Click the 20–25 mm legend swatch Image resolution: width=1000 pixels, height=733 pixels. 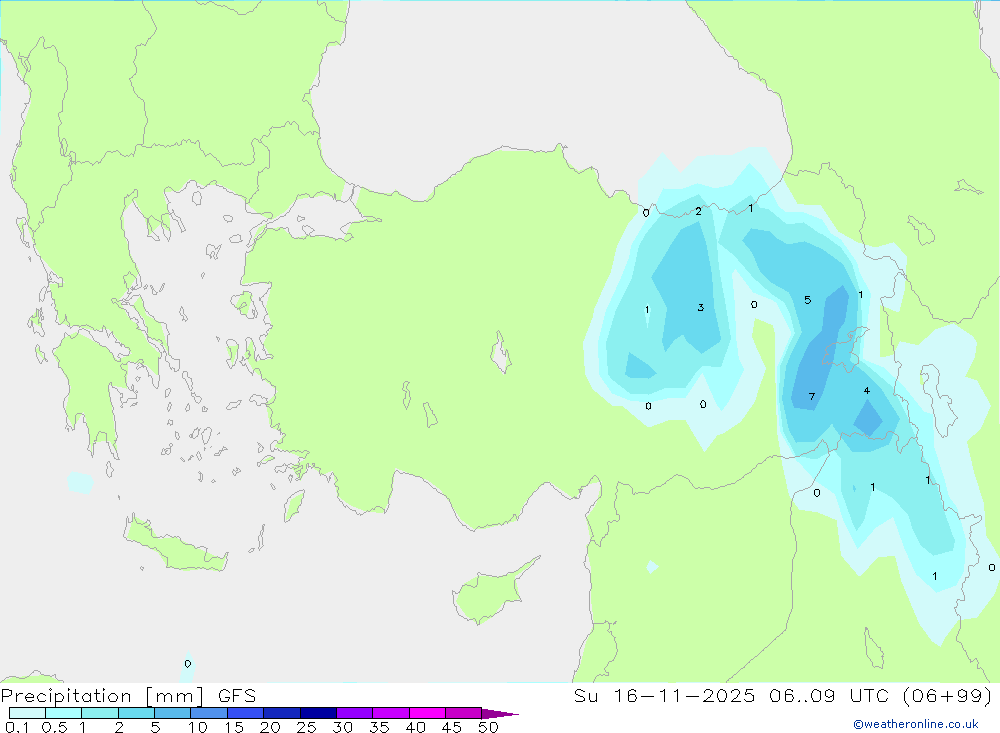282,713
